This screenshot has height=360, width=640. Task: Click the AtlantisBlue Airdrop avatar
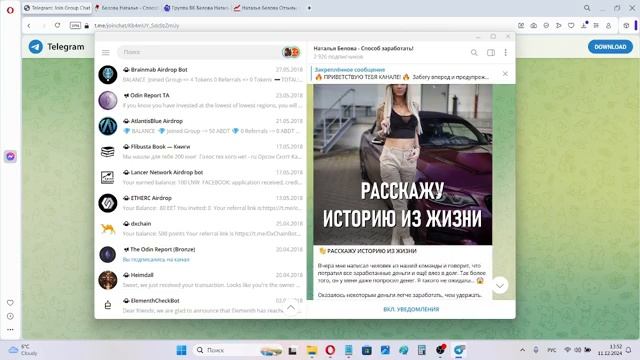point(108,126)
